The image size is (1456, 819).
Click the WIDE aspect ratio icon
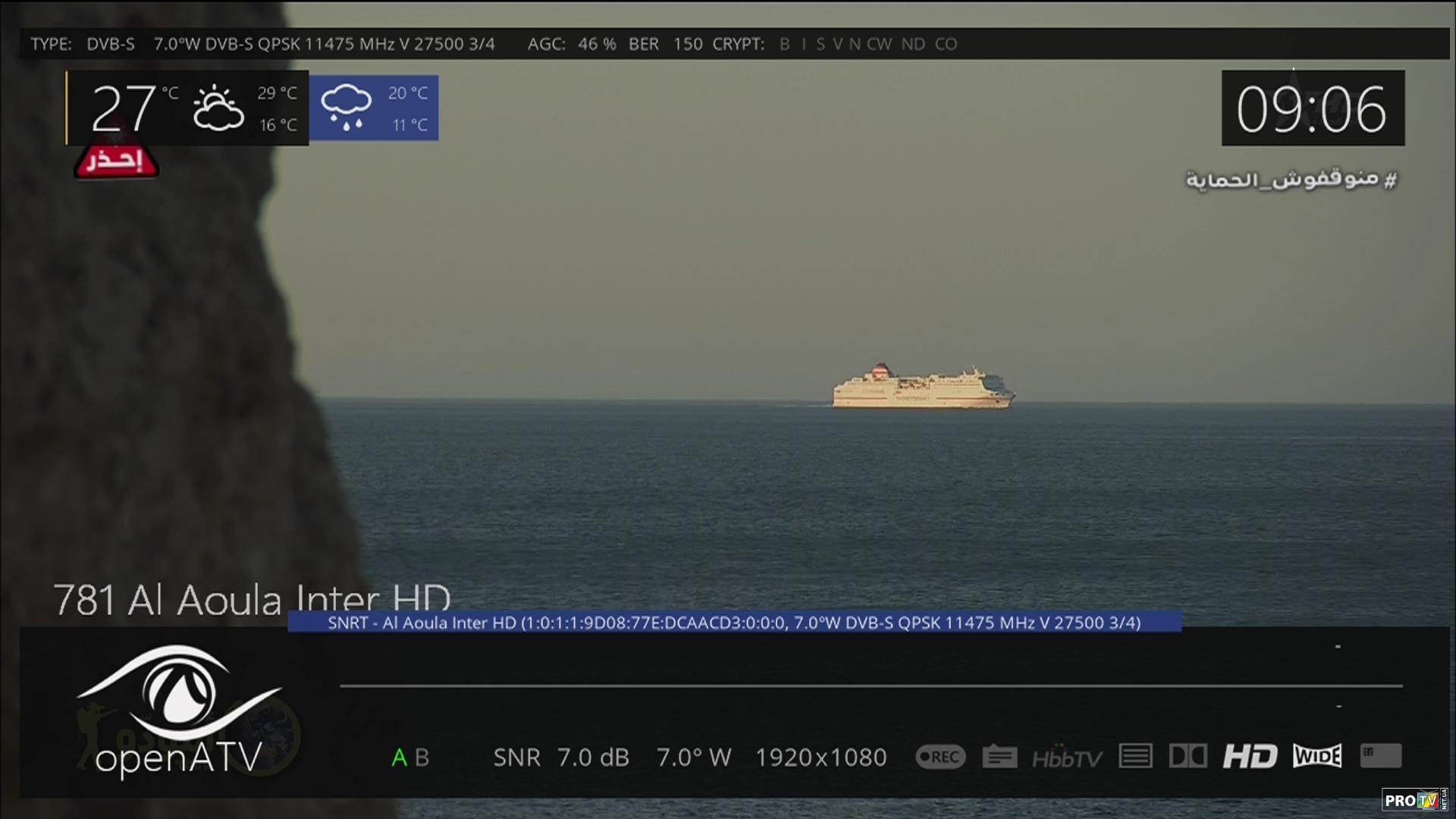tap(1317, 756)
